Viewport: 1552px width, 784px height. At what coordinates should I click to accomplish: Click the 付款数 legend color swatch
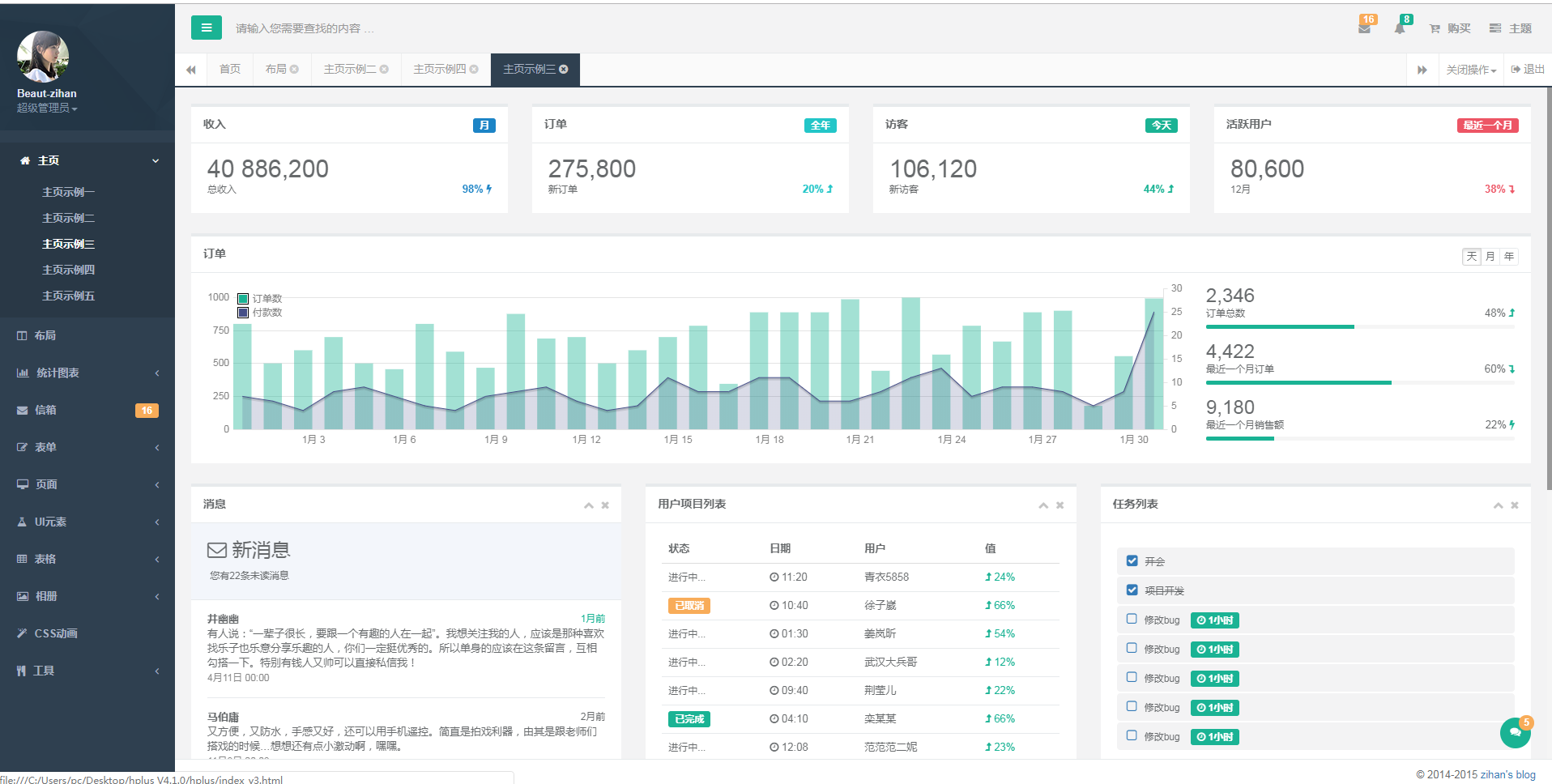pyautogui.click(x=243, y=313)
